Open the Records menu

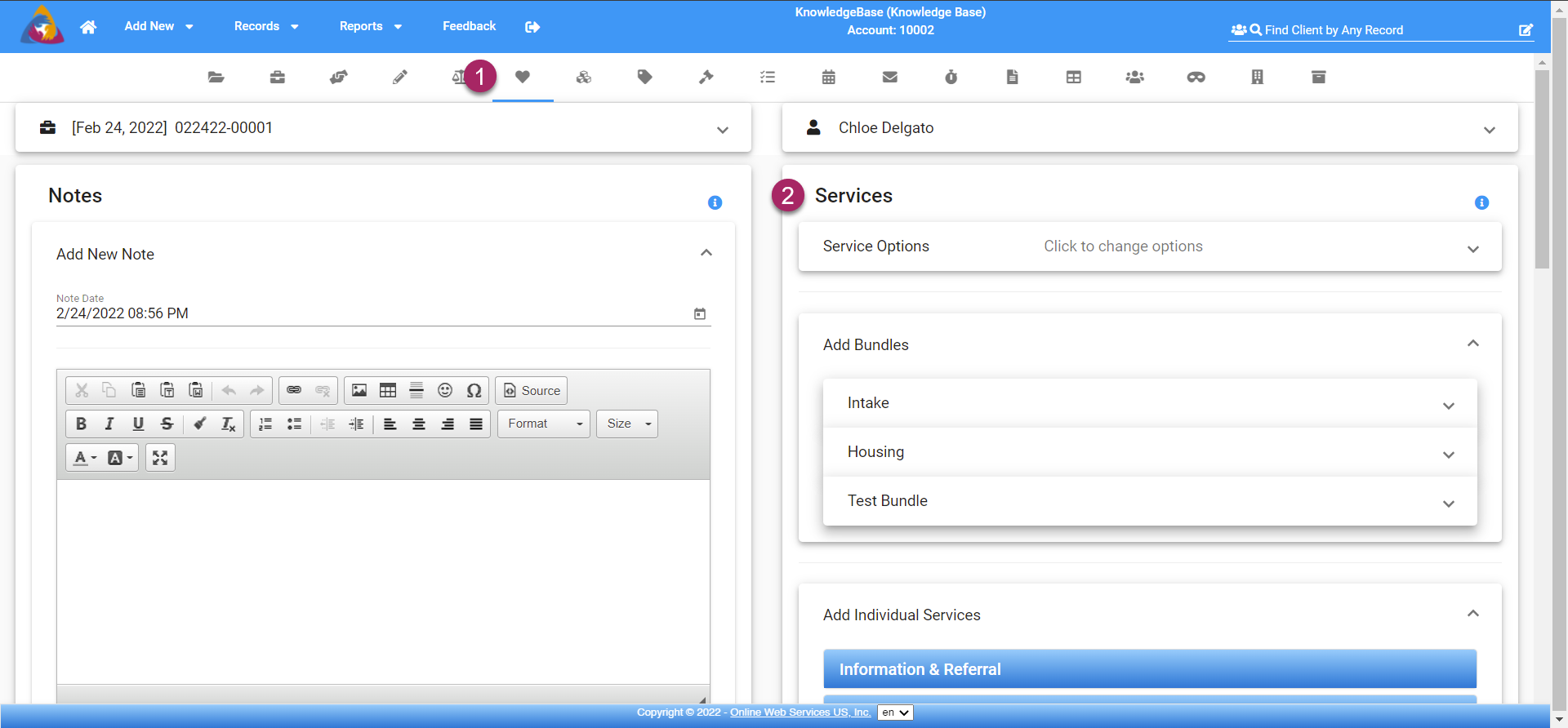coord(266,26)
